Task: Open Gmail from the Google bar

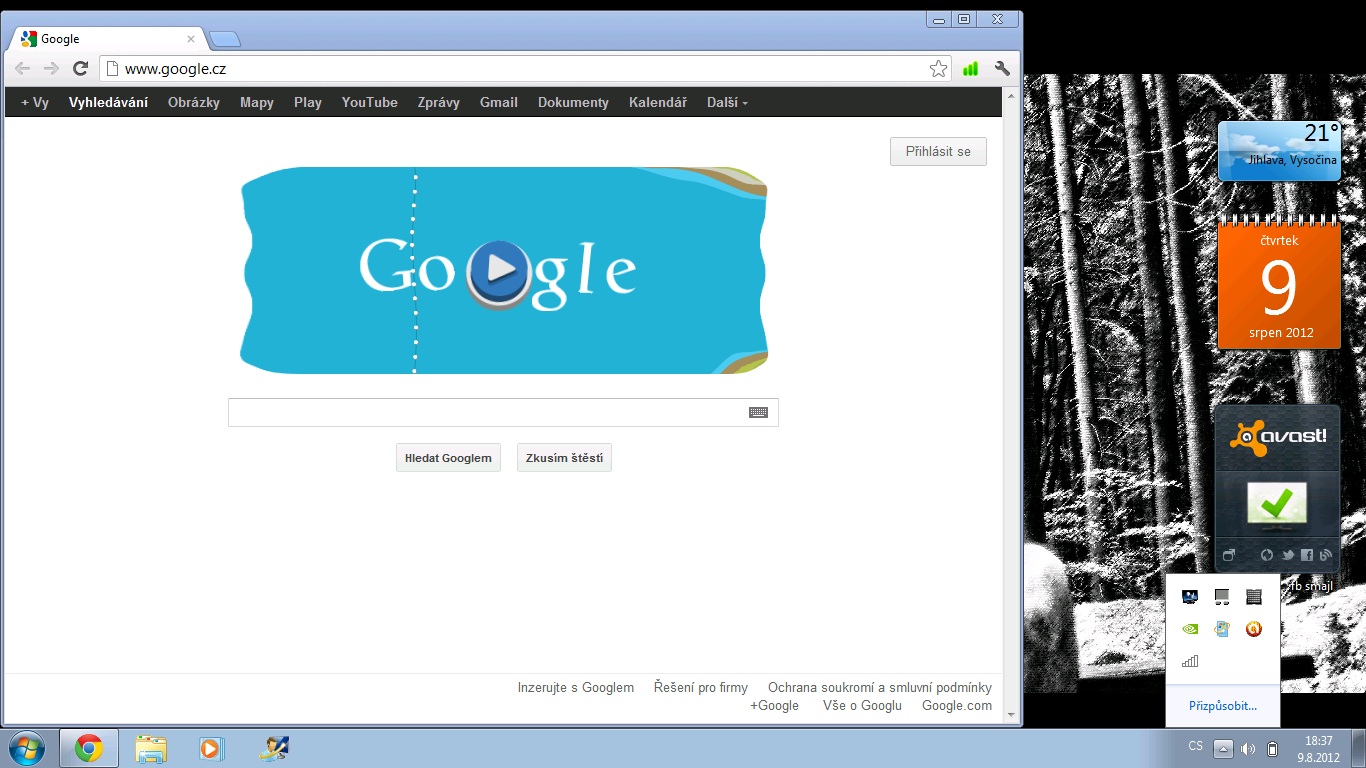Action: [x=499, y=102]
